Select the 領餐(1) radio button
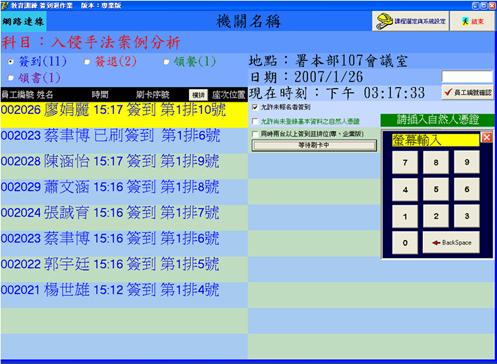The image size is (497, 364). 166,62
